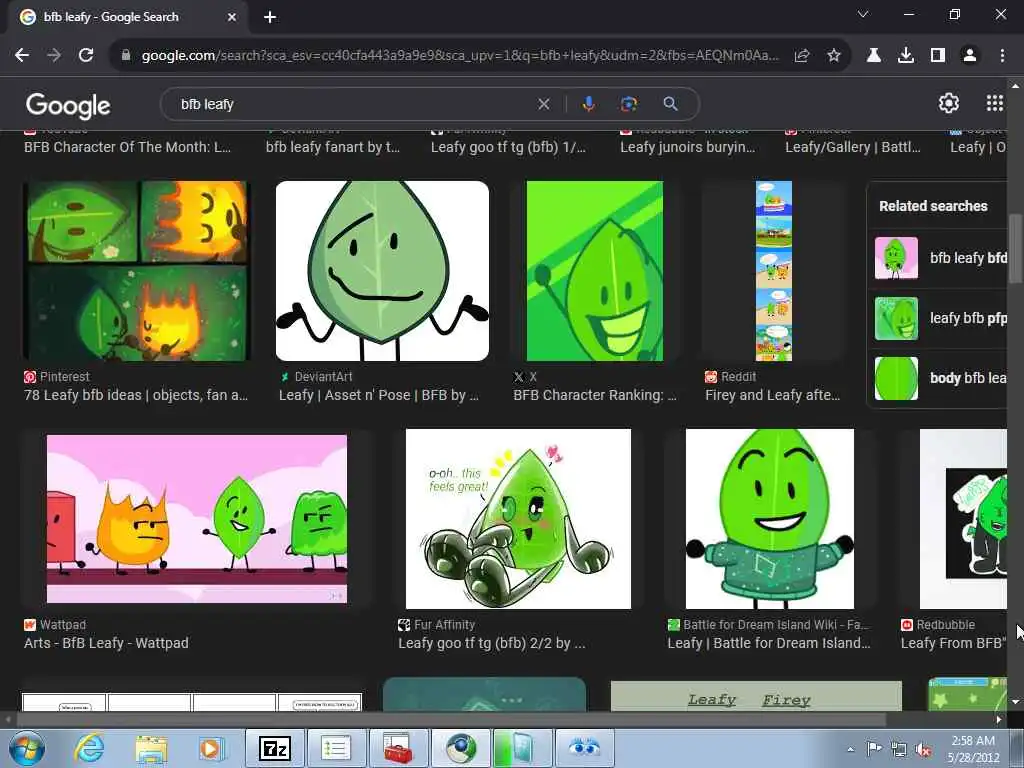Open DeviantArt Leafy Asset n' Pose image
1024x768 pixels.
point(382,271)
